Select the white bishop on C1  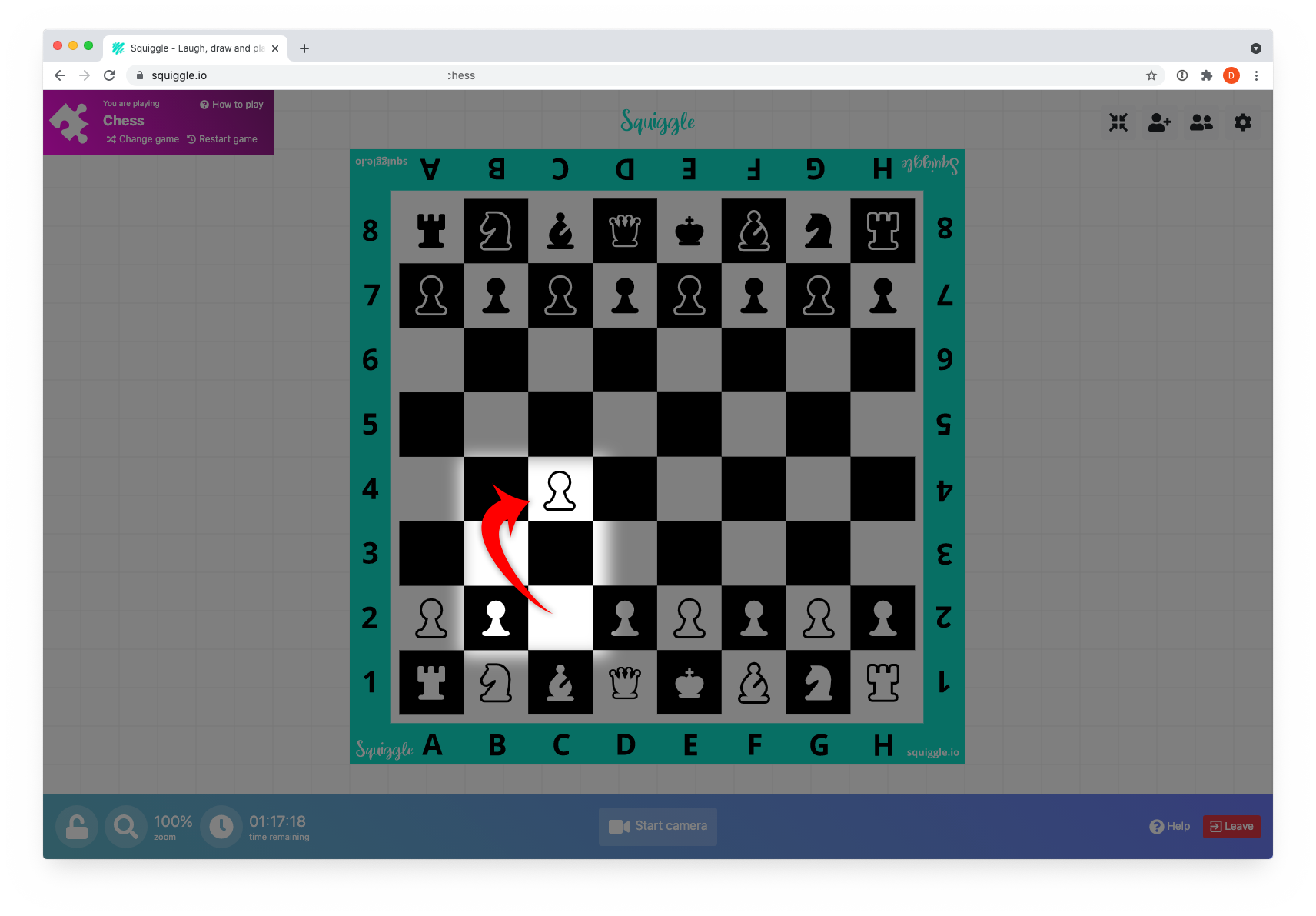(x=560, y=682)
